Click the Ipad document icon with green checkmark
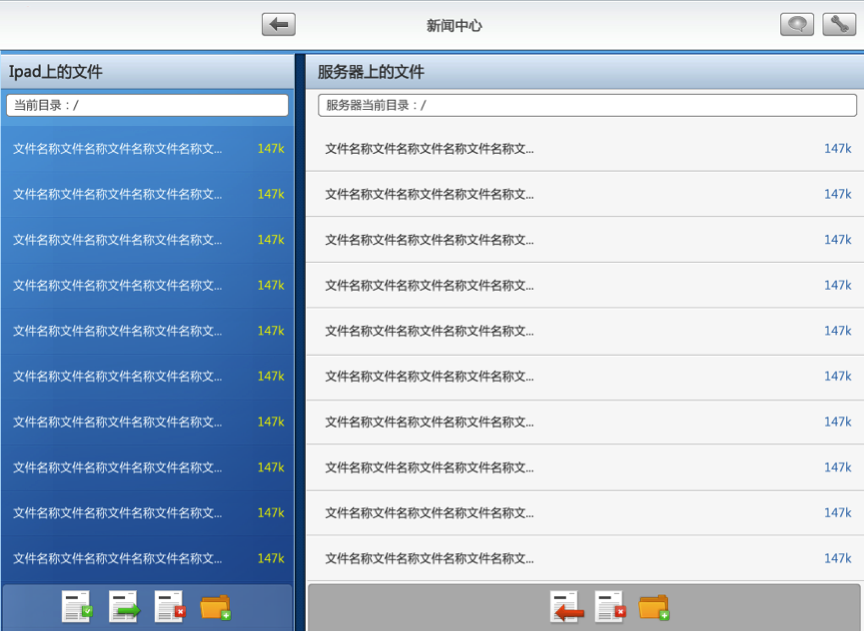865x632 pixels. [77, 607]
